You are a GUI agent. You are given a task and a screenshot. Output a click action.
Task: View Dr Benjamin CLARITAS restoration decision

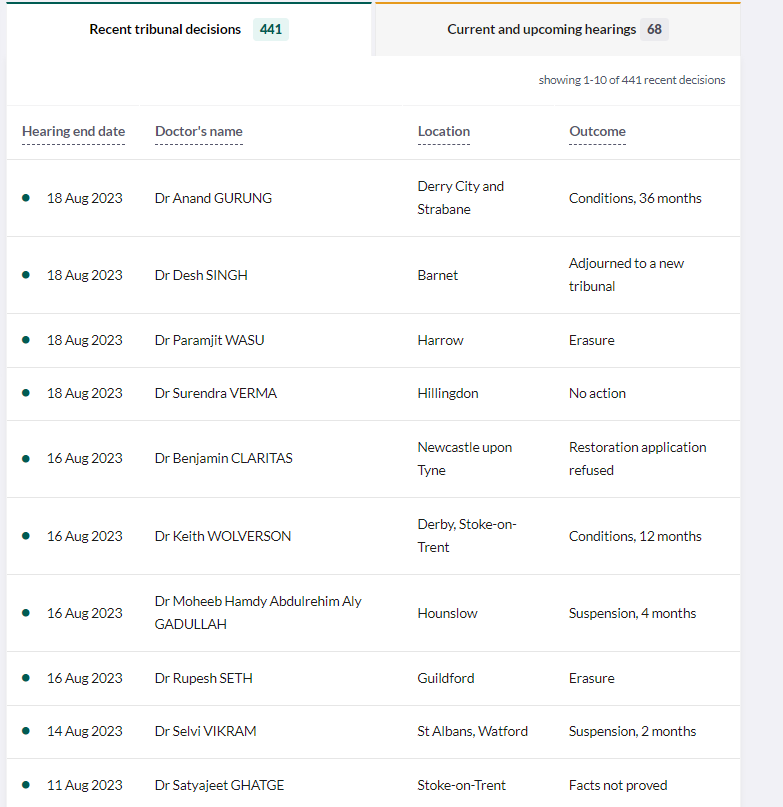[223, 458]
